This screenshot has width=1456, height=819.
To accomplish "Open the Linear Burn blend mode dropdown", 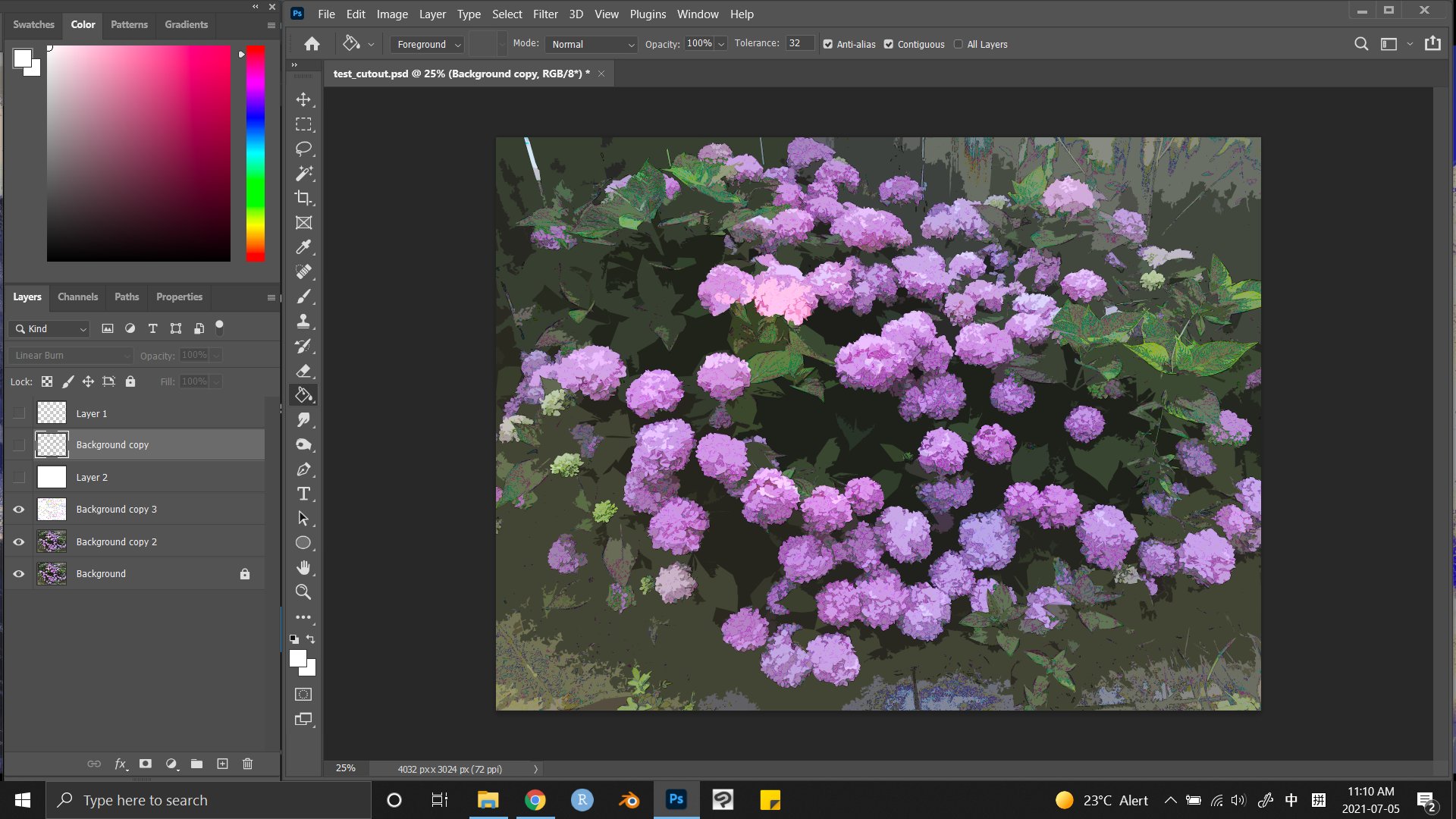I will [x=71, y=355].
